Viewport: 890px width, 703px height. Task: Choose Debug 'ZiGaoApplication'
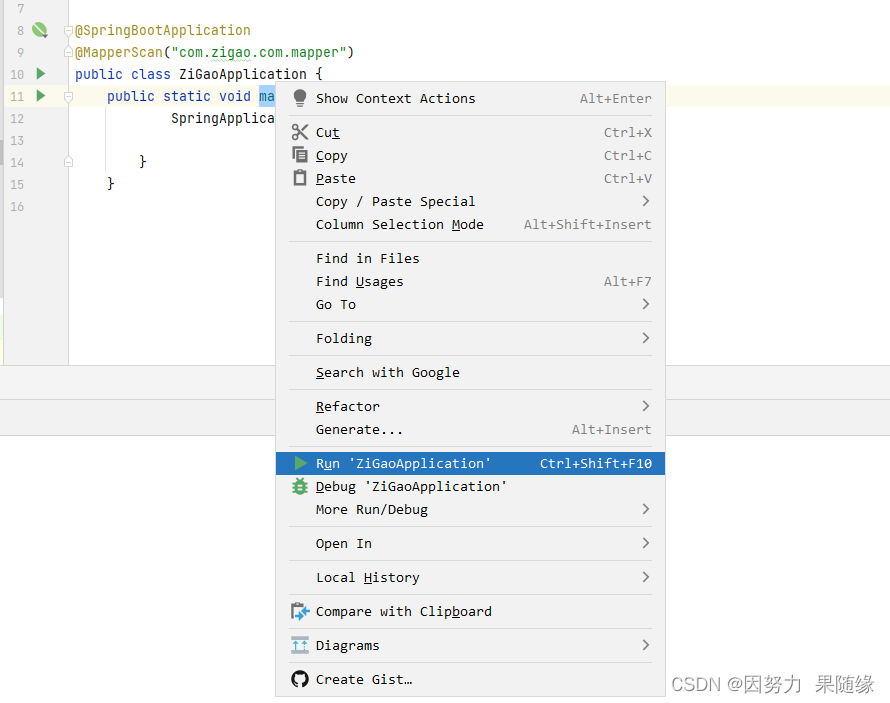470,486
